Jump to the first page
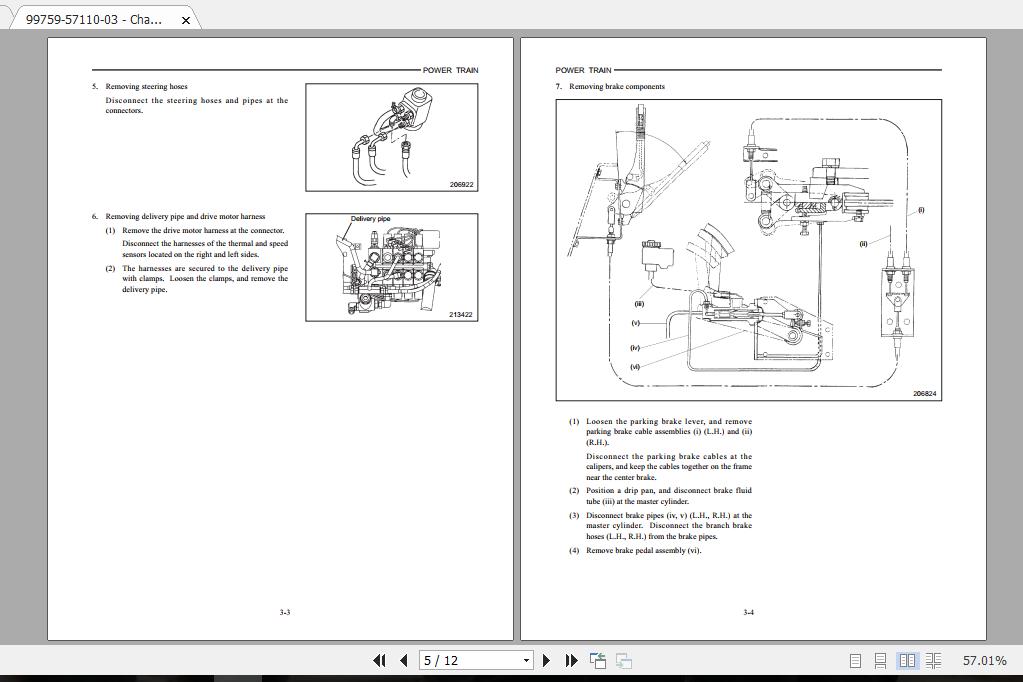Image resolution: width=1023 pixels, height=682 pixels. [379, 660]
